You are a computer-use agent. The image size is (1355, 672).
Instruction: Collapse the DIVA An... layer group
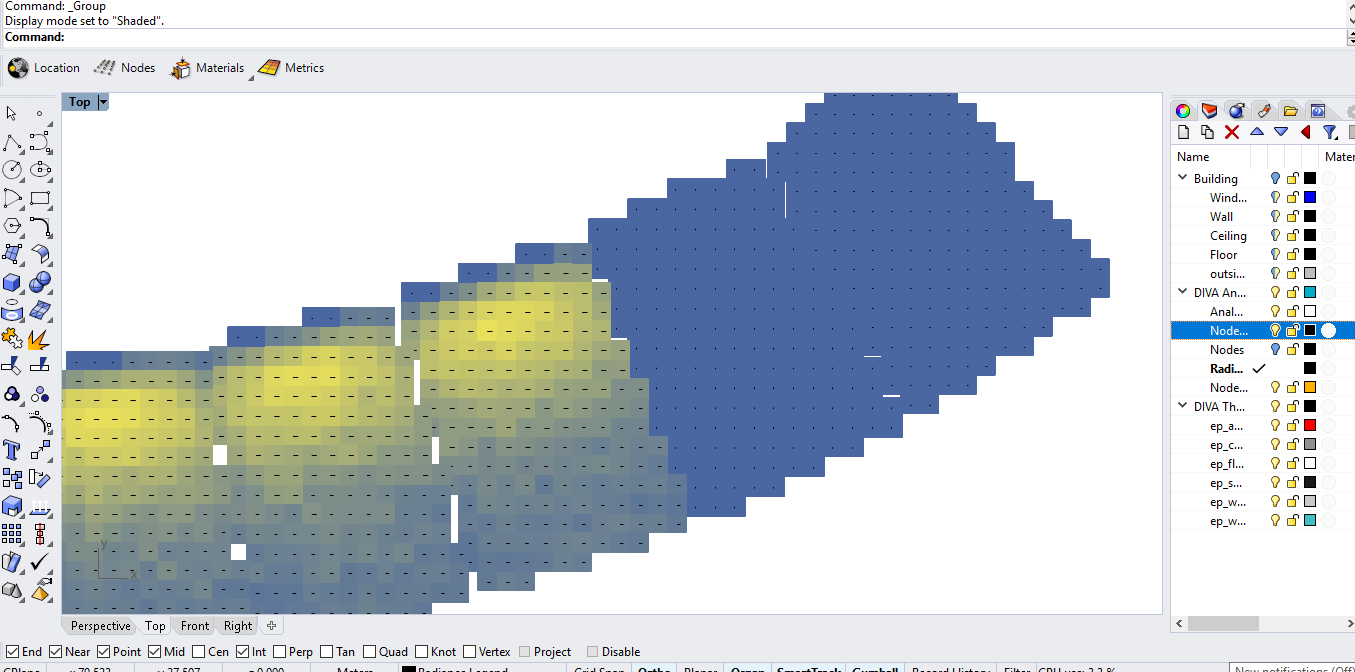(1183, 292)
